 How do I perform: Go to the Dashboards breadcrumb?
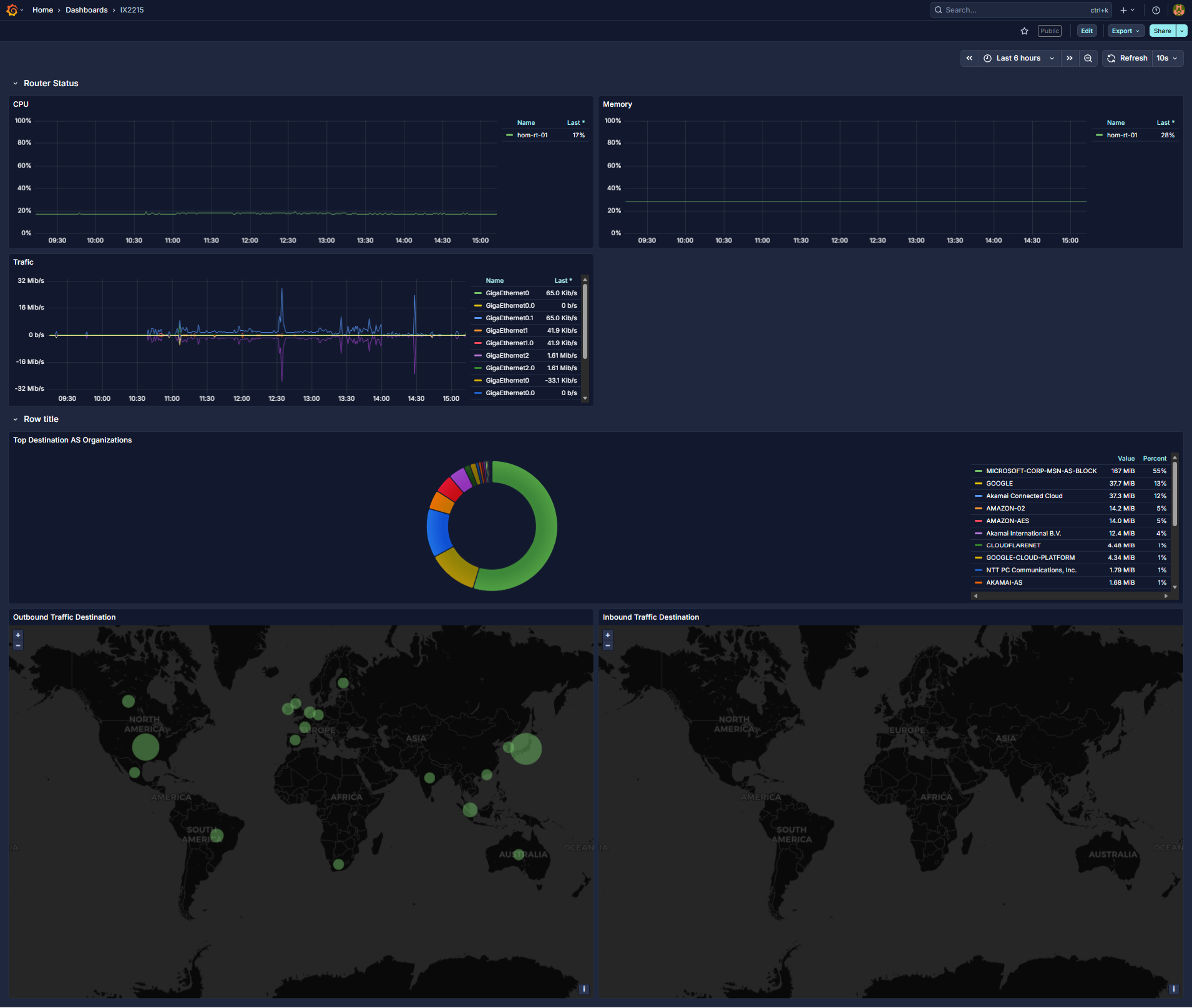point(86,9)
